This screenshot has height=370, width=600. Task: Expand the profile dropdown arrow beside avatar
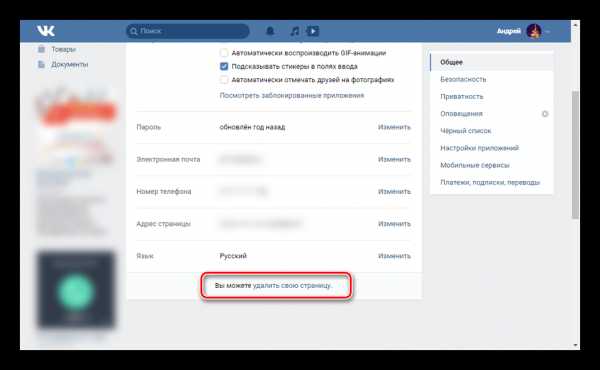point(548,31)
